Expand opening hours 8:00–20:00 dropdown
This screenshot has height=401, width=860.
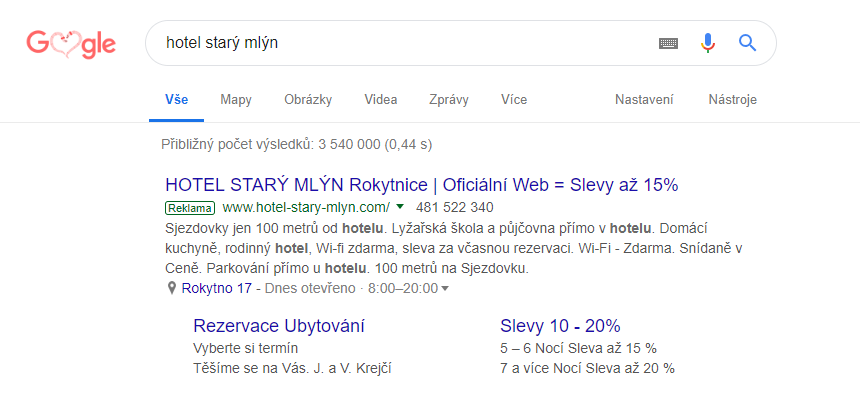coord(445,289)
